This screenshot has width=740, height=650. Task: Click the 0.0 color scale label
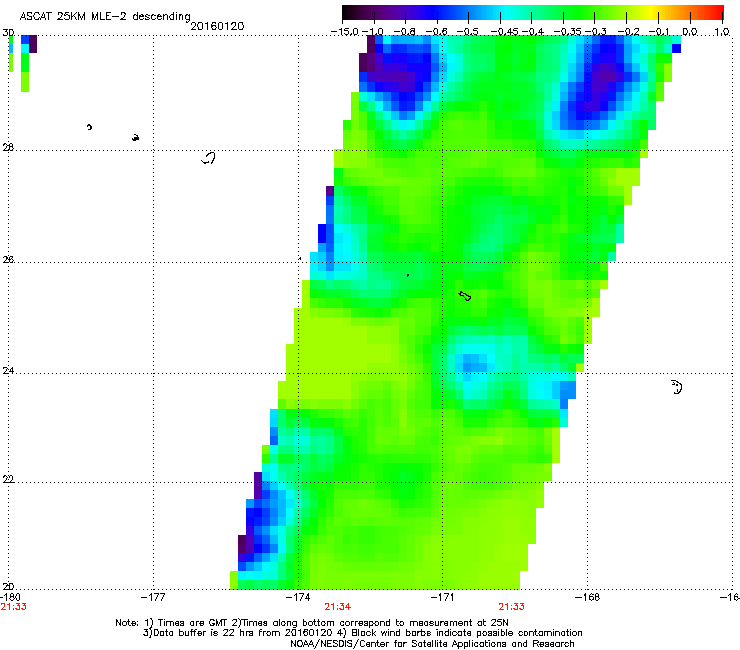(690, 32)
